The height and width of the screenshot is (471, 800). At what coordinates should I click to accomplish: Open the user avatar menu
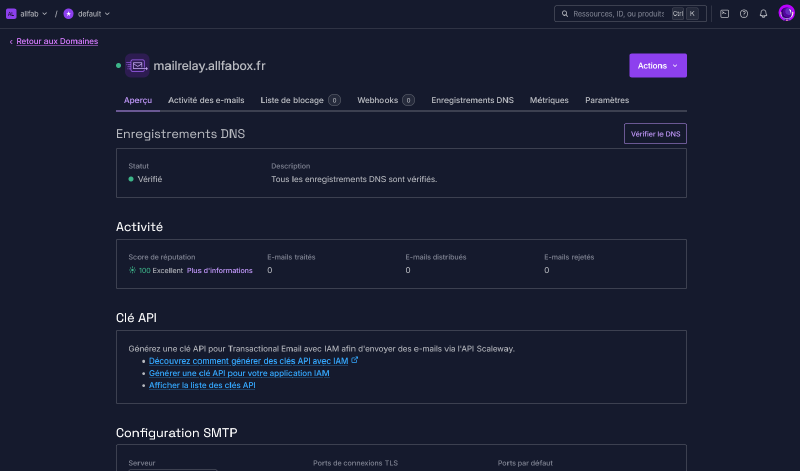tap(786, 13)
